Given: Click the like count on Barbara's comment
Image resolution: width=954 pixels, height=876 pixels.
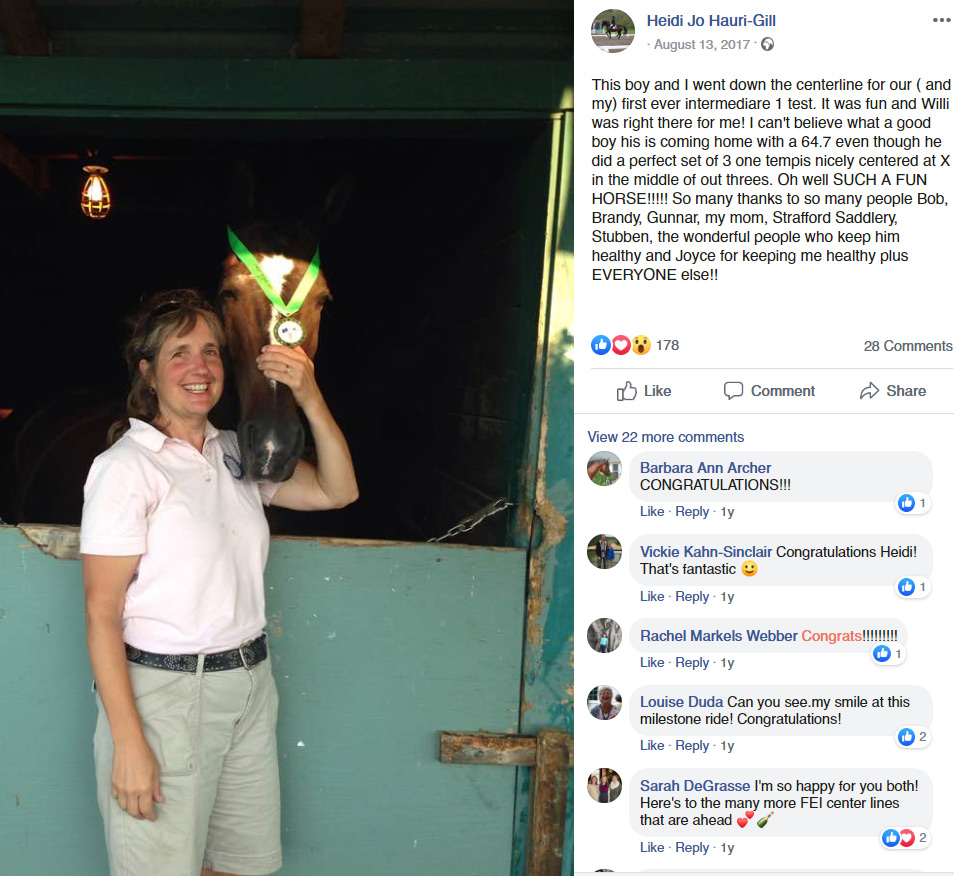Looking at the screenshot, I should (x=913, y=503).
